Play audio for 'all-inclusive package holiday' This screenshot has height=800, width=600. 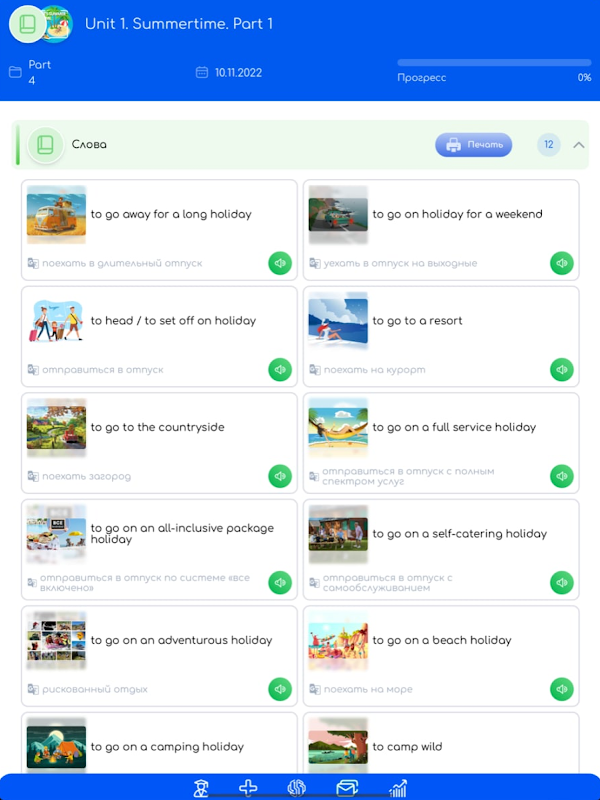(x=280, y=583)
